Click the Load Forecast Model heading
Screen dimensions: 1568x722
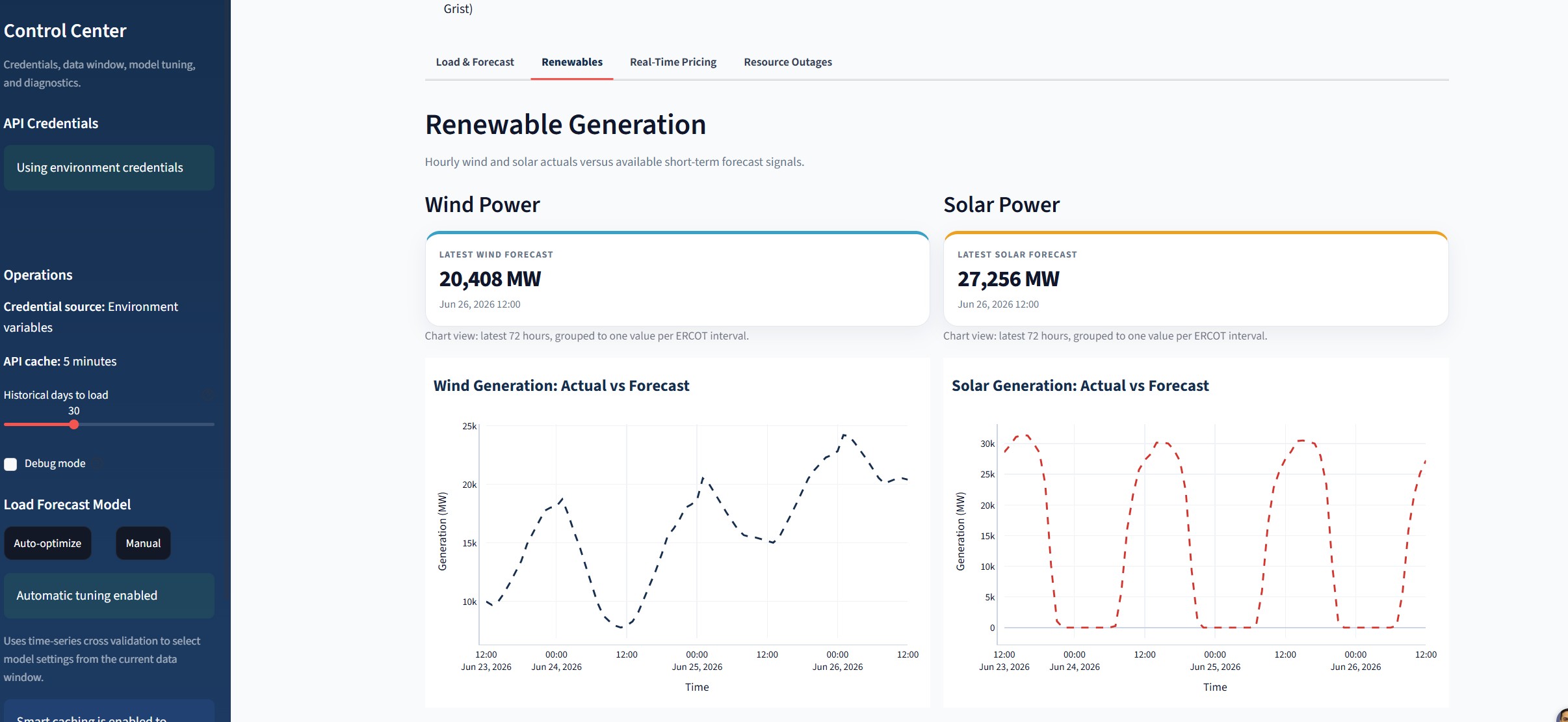pyautogui.click(x=67, y=505)
